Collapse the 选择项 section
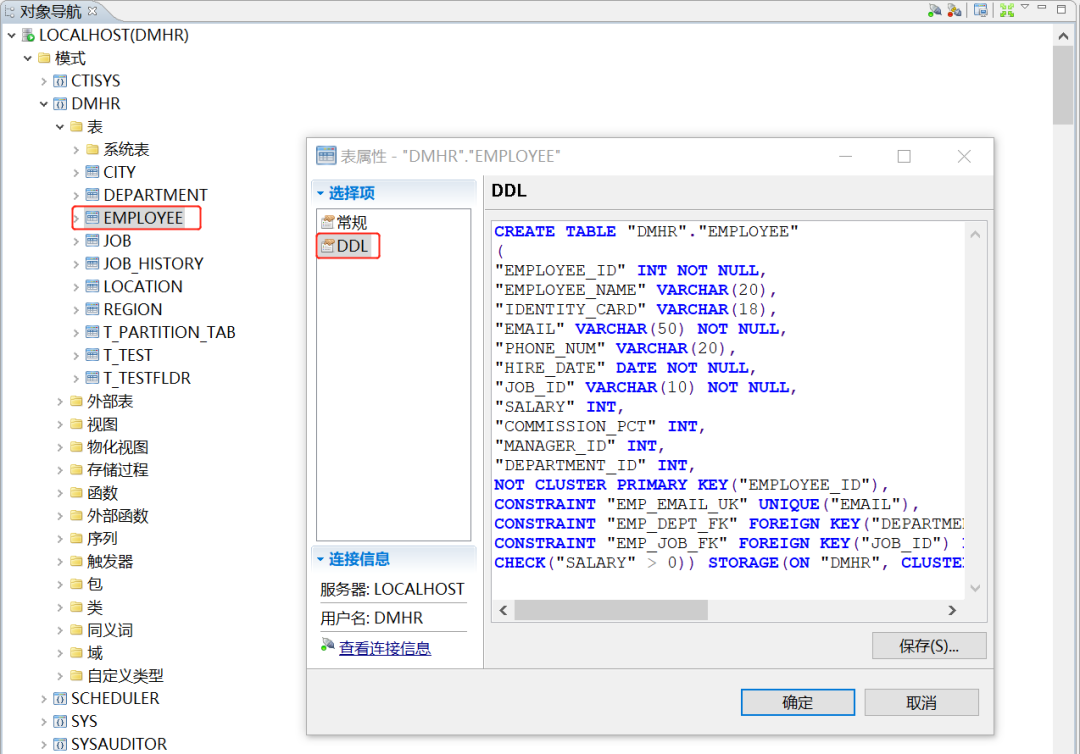 (320, 193)
